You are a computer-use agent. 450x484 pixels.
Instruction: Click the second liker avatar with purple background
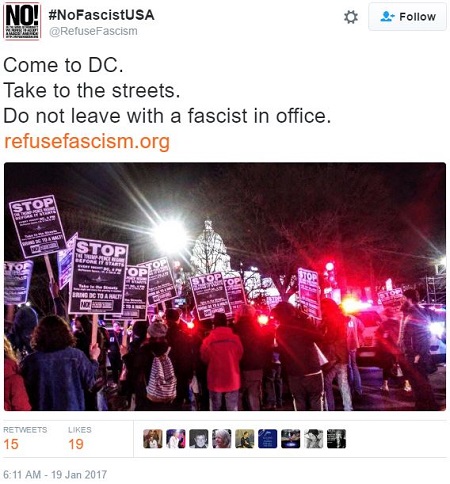pyautogui.click(x=176, y=439)
